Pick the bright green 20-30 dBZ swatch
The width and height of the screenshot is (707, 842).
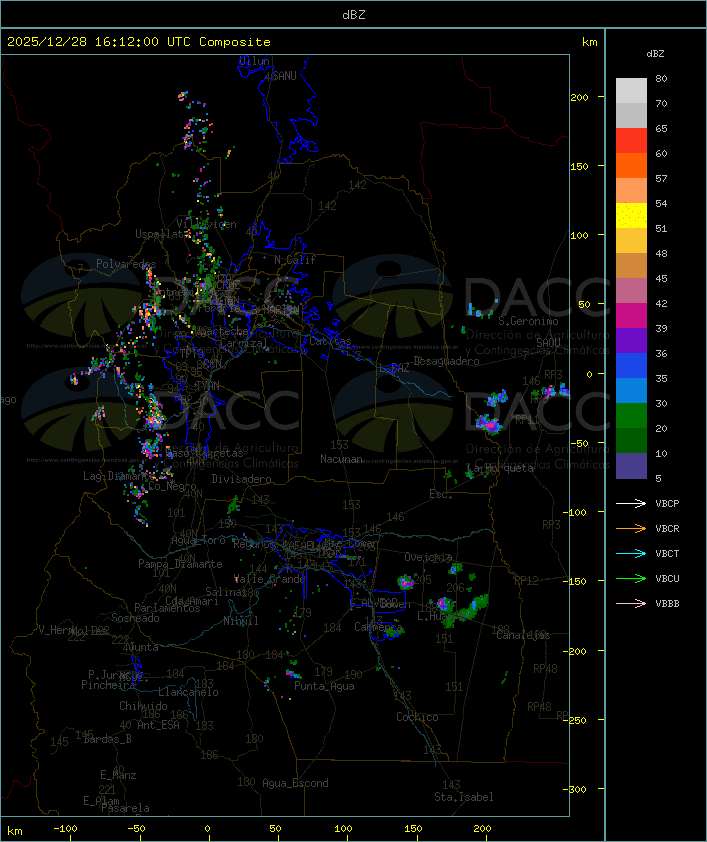tap(631, 416)
